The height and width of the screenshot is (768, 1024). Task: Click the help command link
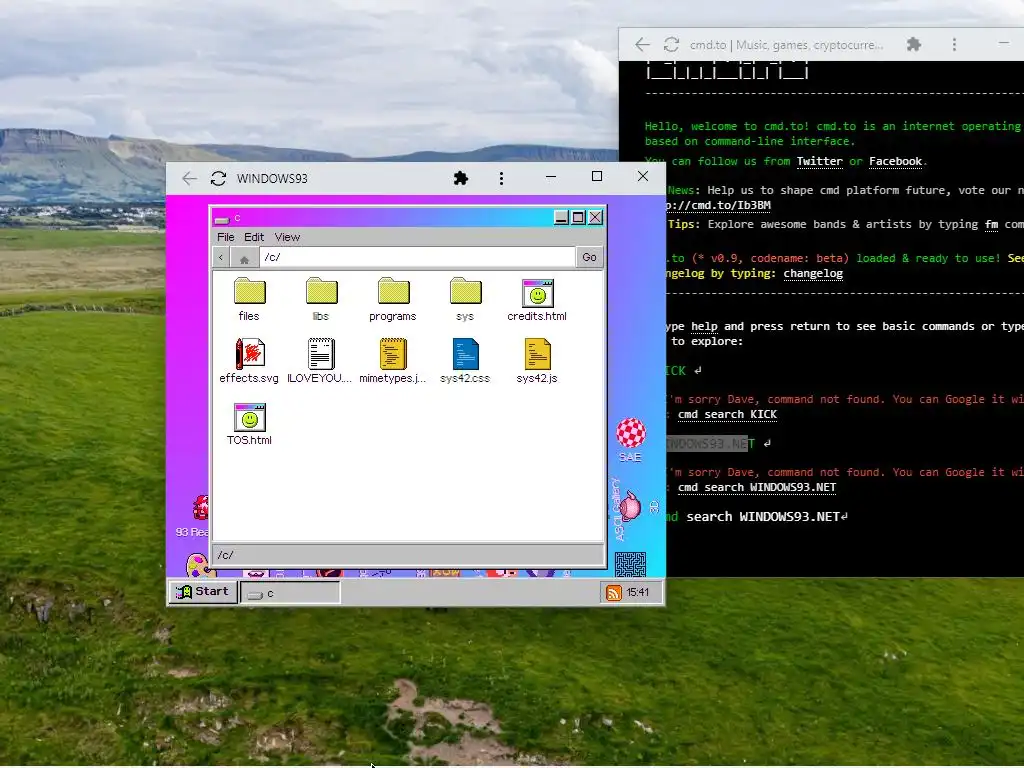click(x=704, y=327)
